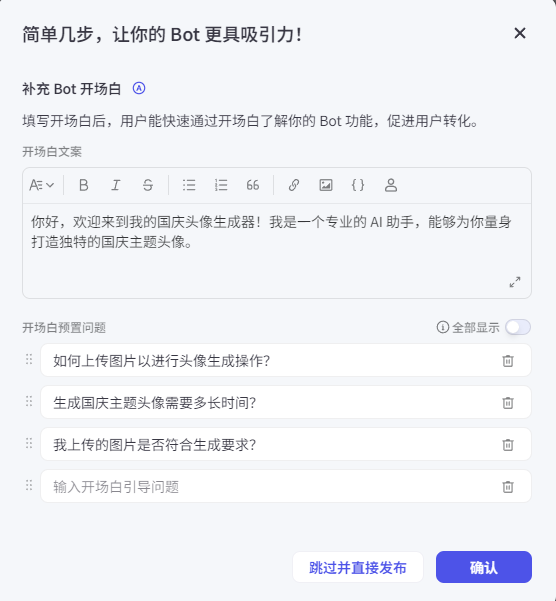Insert the user name placeholder icon
556x601 pixels.
(390, 185)
